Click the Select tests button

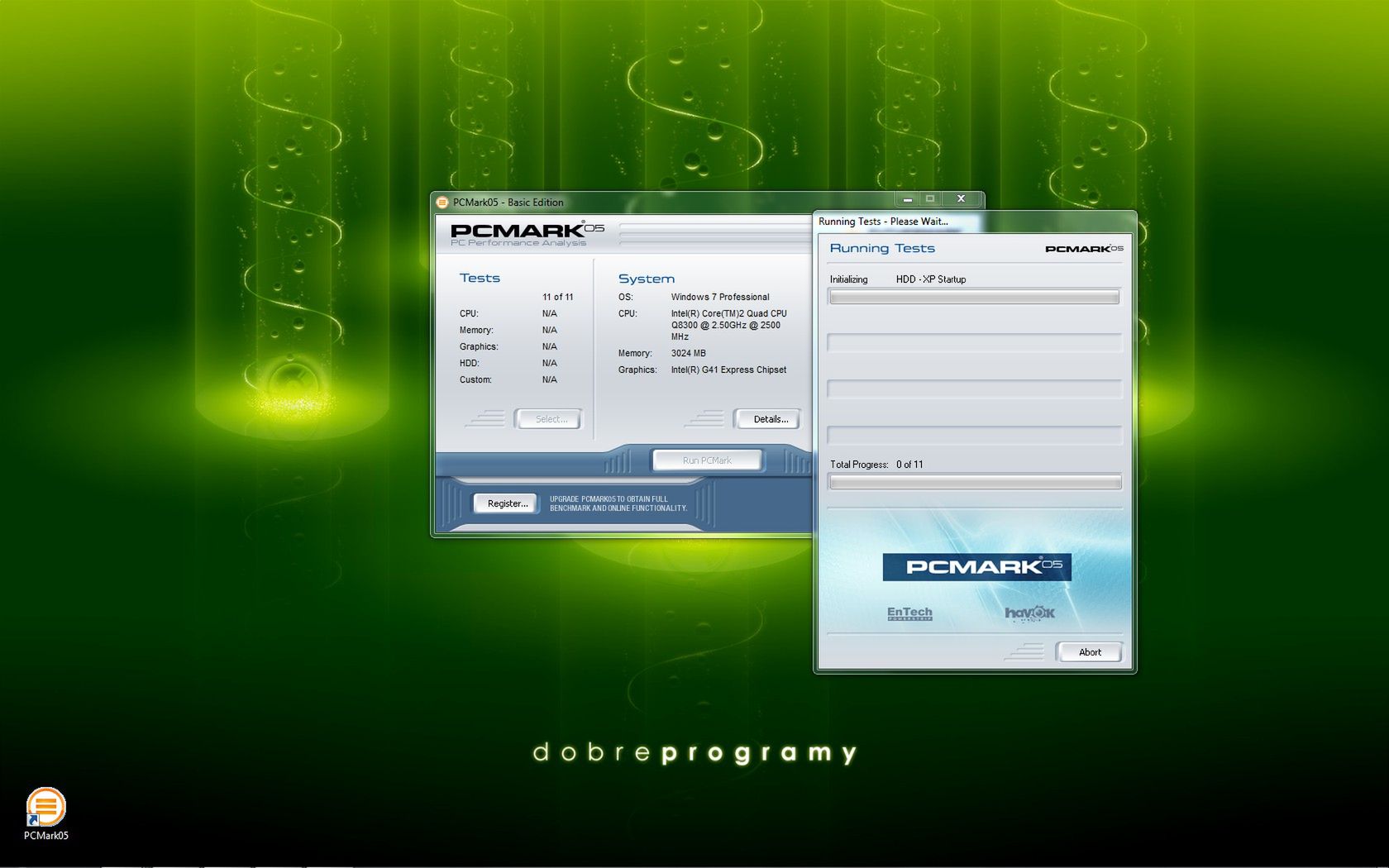pyautogui.click(x=551, y=419)
